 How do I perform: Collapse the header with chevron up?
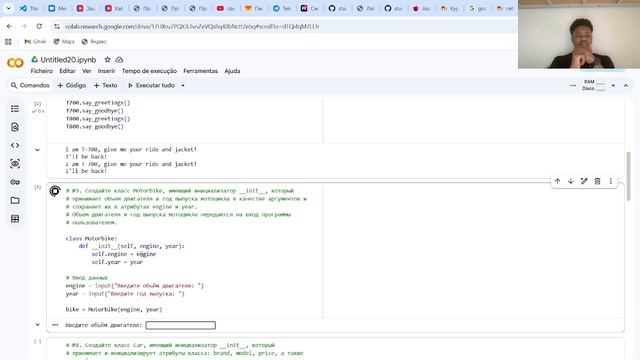point(626,86)
